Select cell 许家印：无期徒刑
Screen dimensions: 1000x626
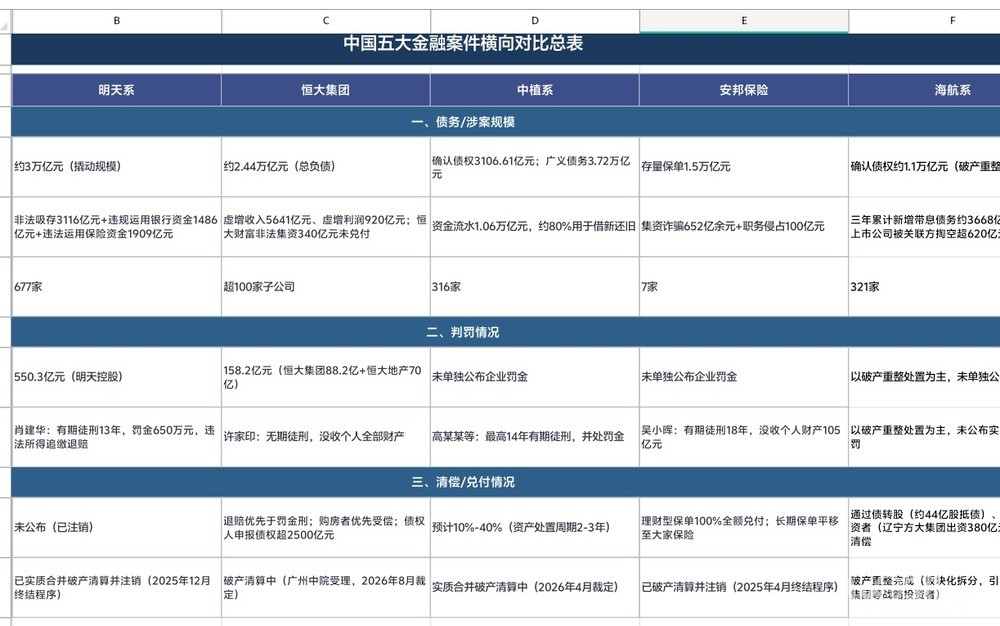pyautogui.click(x=326, y=437)
